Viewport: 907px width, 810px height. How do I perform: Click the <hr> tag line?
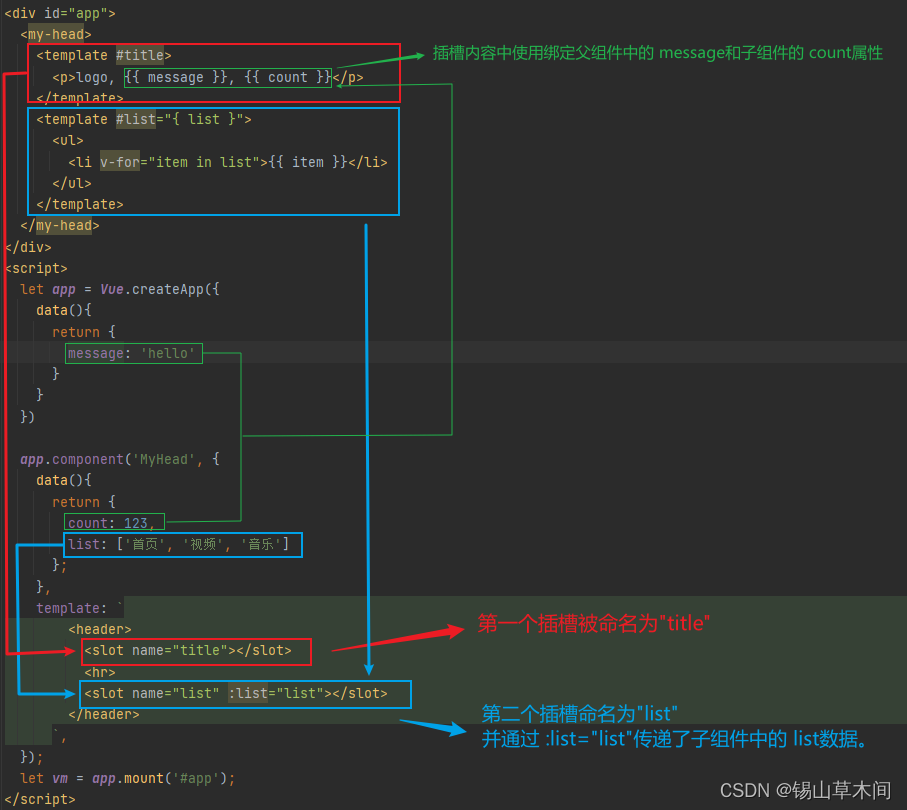coord(100,672)
